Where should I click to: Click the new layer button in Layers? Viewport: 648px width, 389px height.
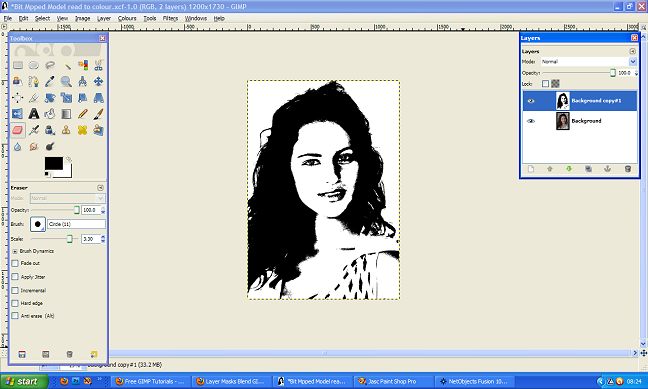tap(531, 169)
